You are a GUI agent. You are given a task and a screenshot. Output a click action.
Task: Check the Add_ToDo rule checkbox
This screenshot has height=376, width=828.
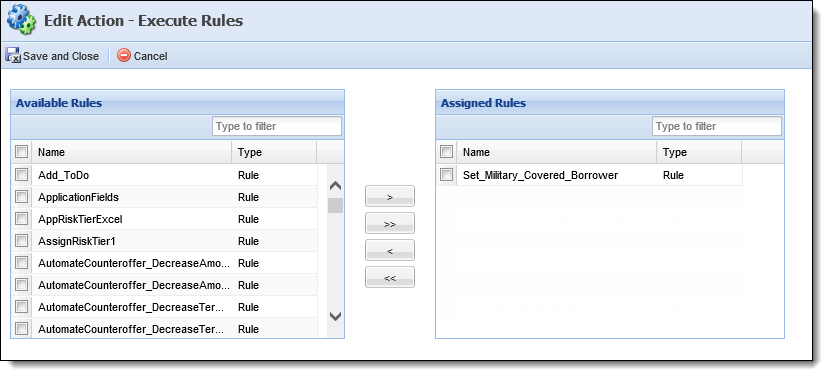[21, 175]
